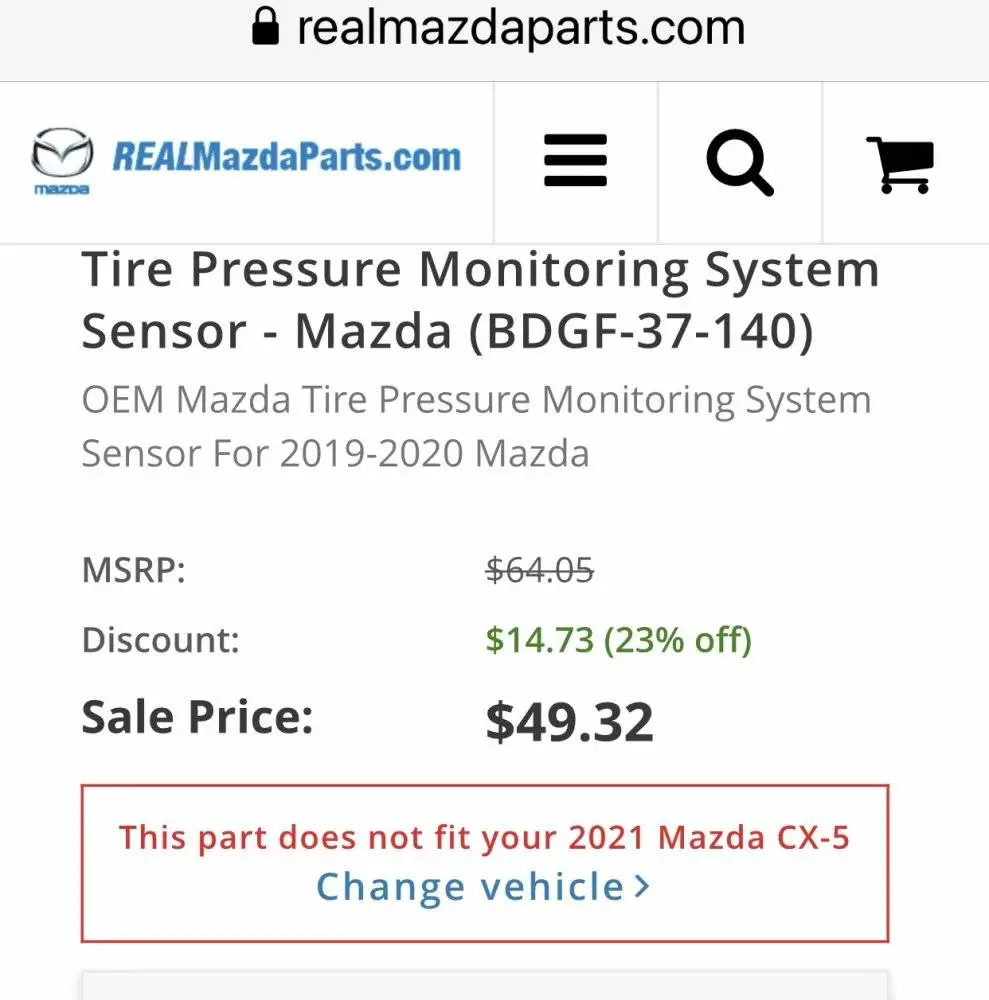Open search with the magnifying glass icon
This screenshot has width=989, height=1000.
point(739,162)
